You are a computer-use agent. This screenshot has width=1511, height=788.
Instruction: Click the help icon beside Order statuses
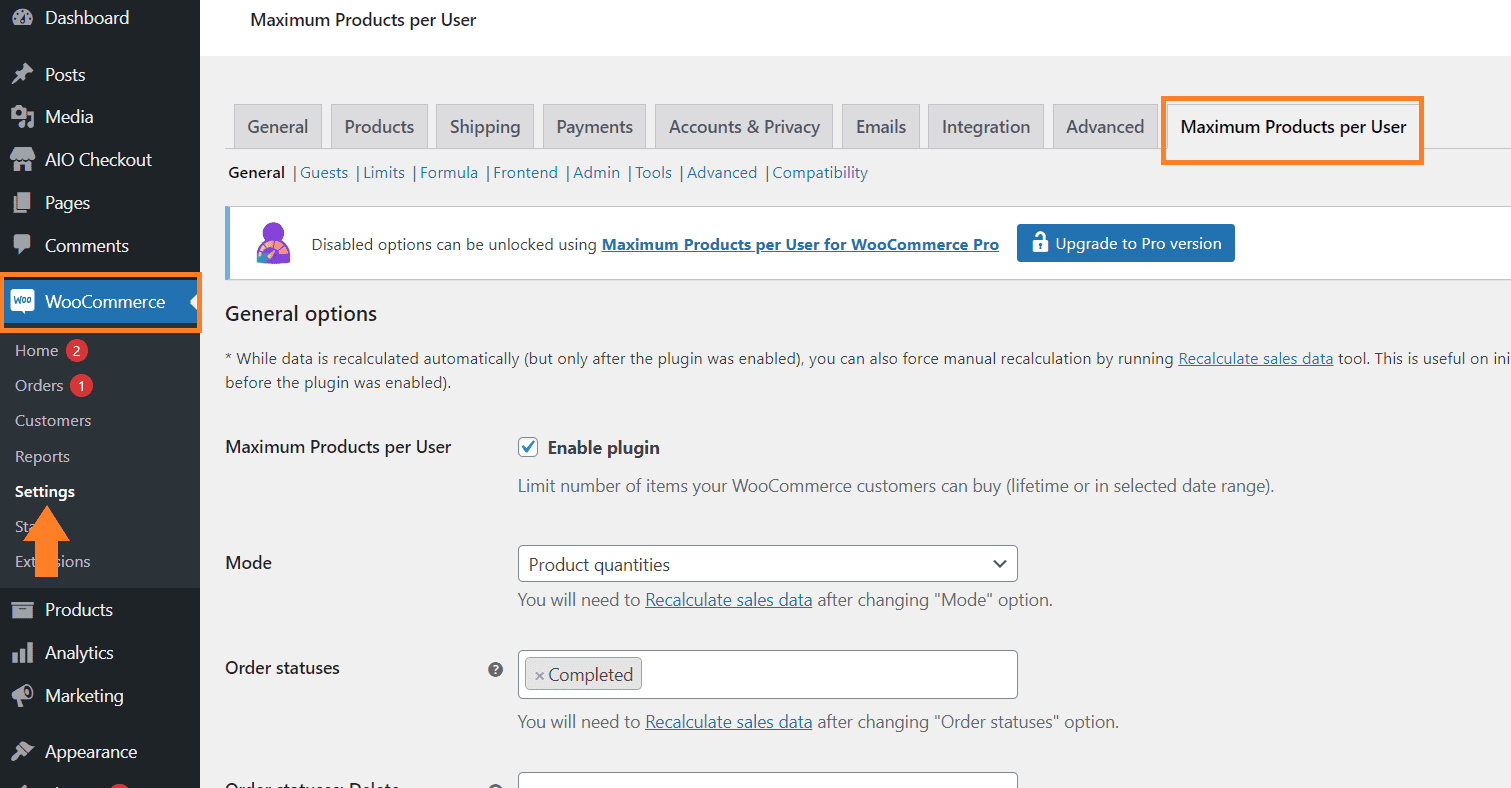(x=495, y=669)
